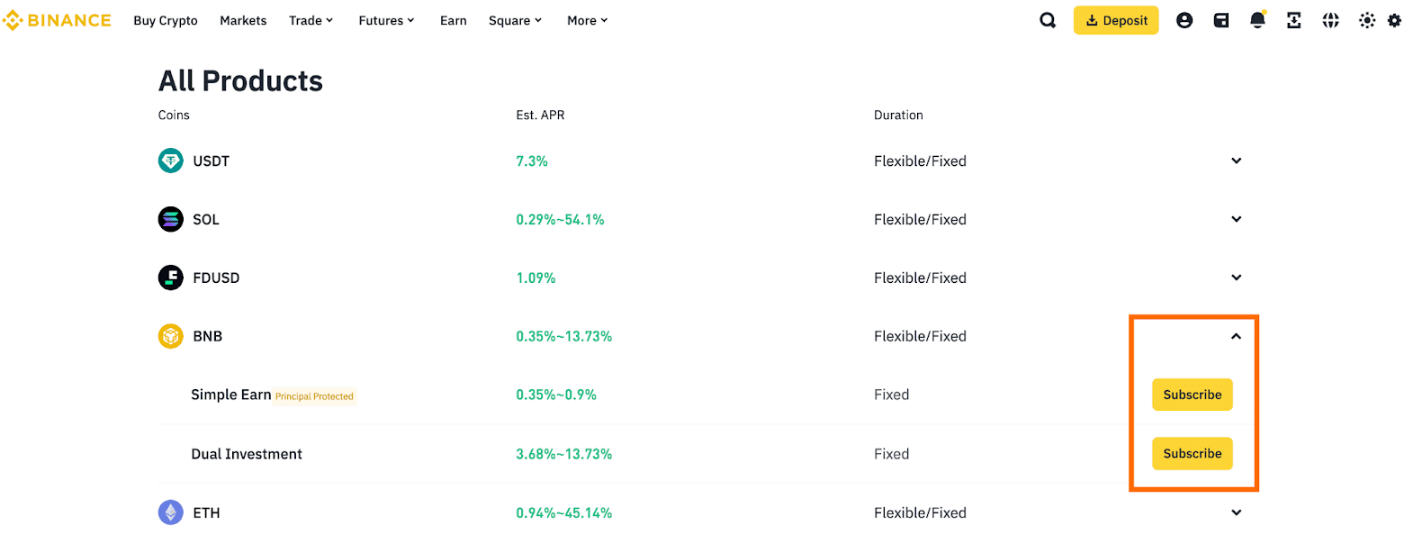1422x534 pixels.
Task: Open the Futures dropdown menu
Action: 386,20
